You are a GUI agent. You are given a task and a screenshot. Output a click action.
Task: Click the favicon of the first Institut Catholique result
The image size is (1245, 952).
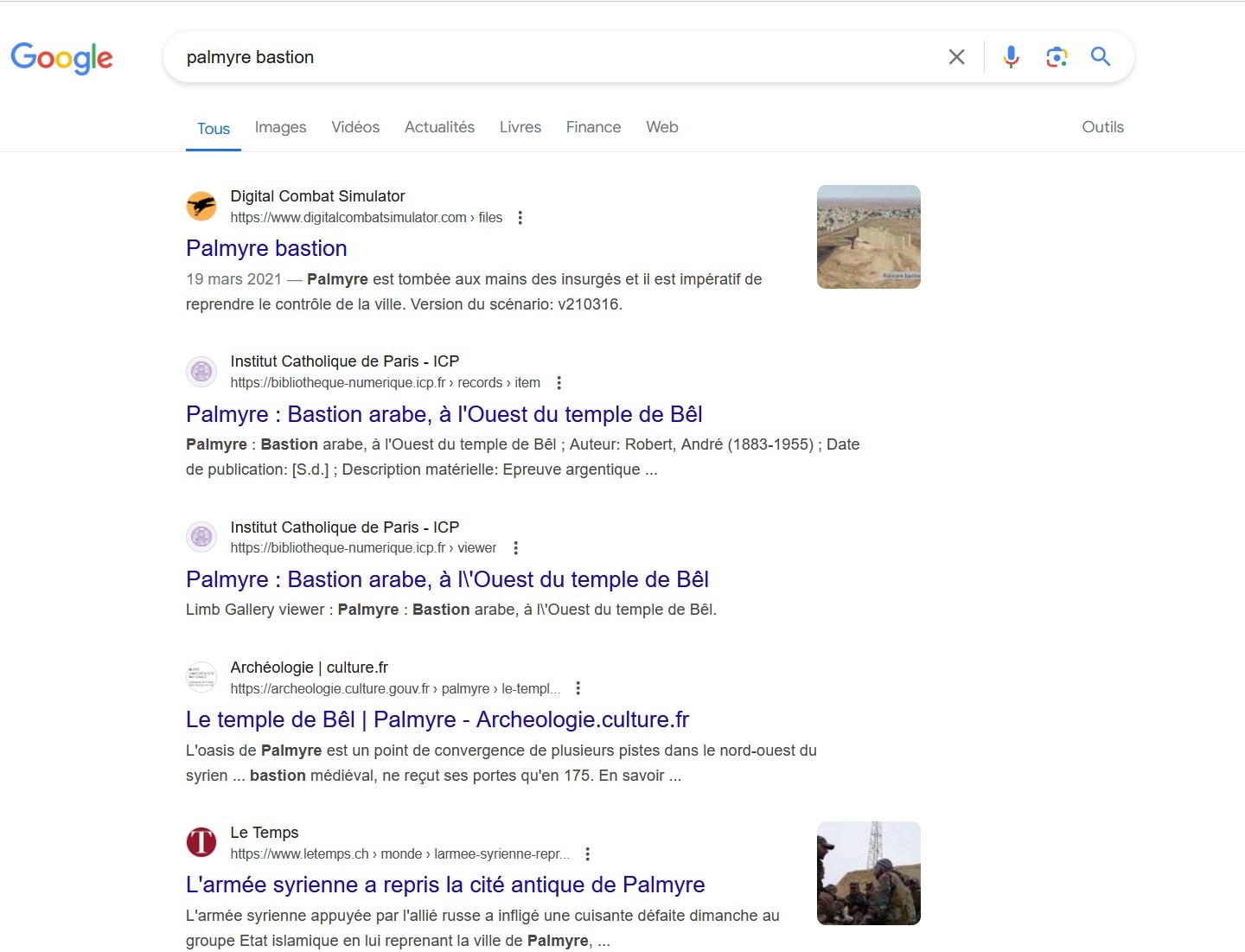pos(201,372)
